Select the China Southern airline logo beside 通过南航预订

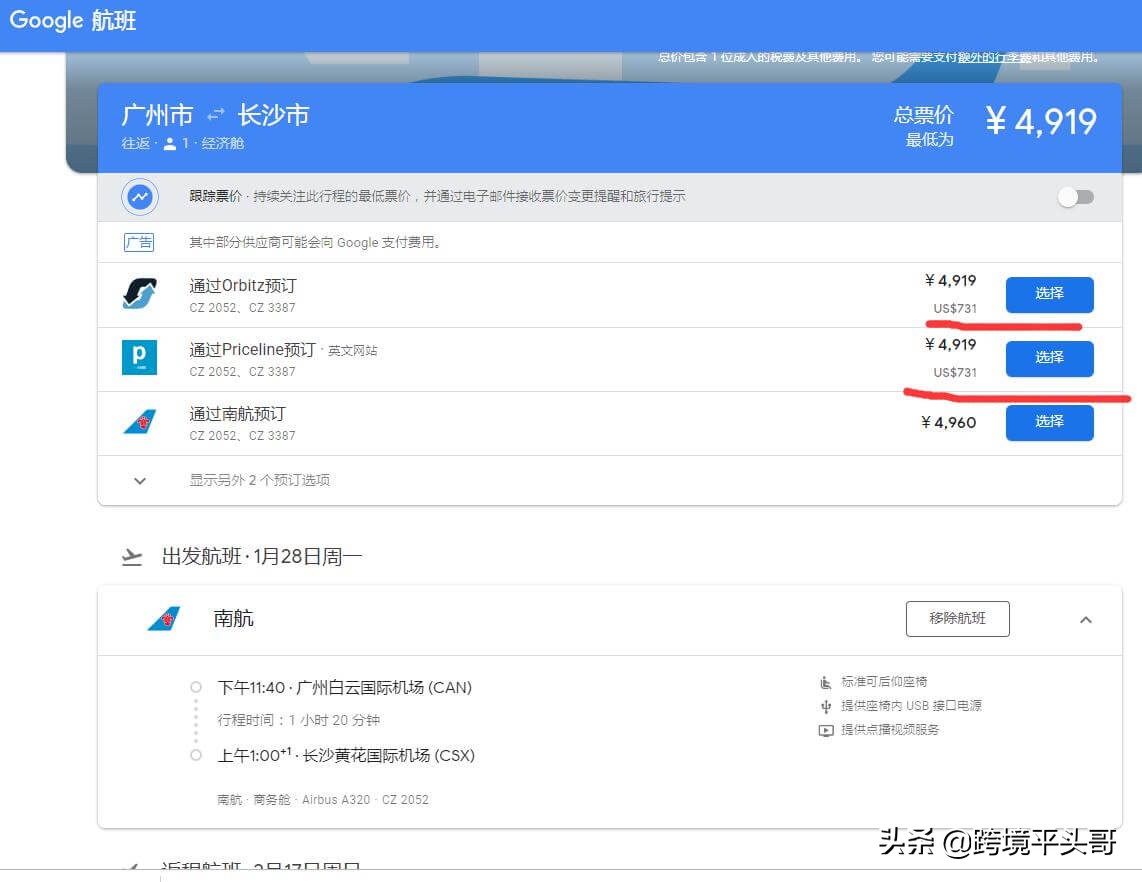pyautogui.click(x=138, y=422)
